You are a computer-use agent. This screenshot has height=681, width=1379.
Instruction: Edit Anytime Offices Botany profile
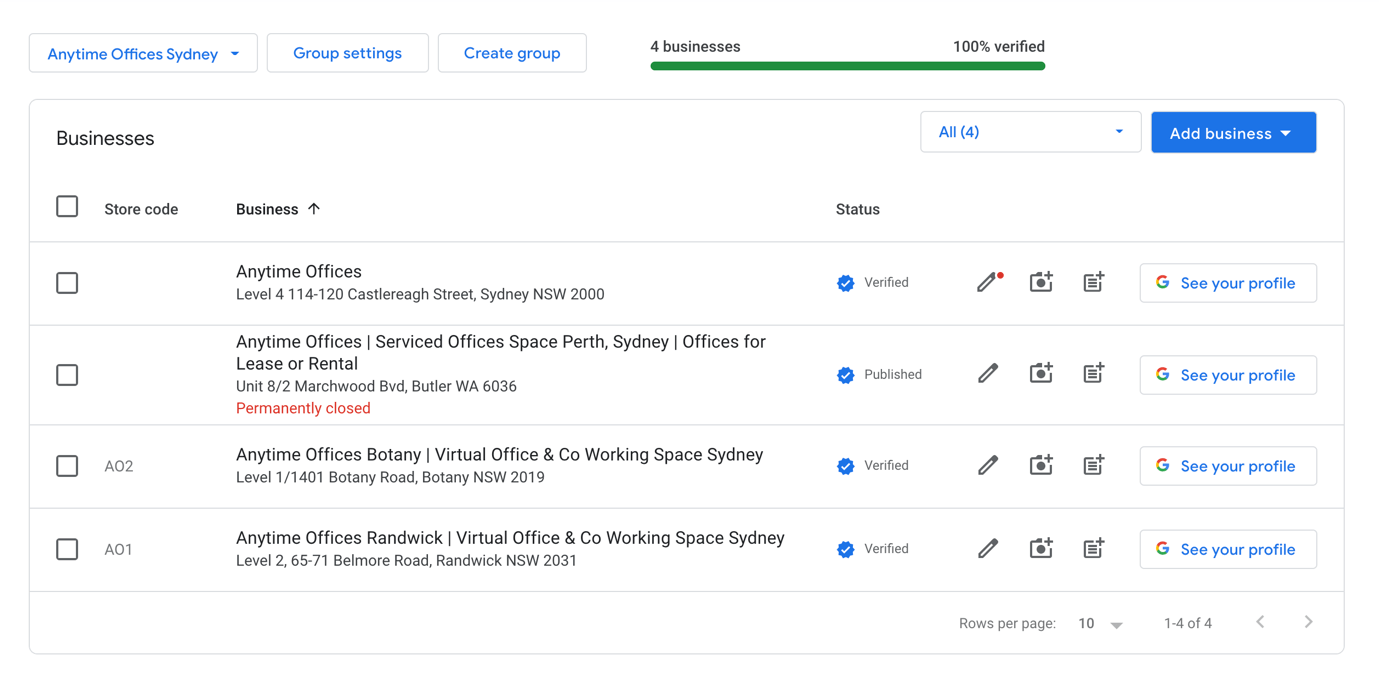click(988, 466)
